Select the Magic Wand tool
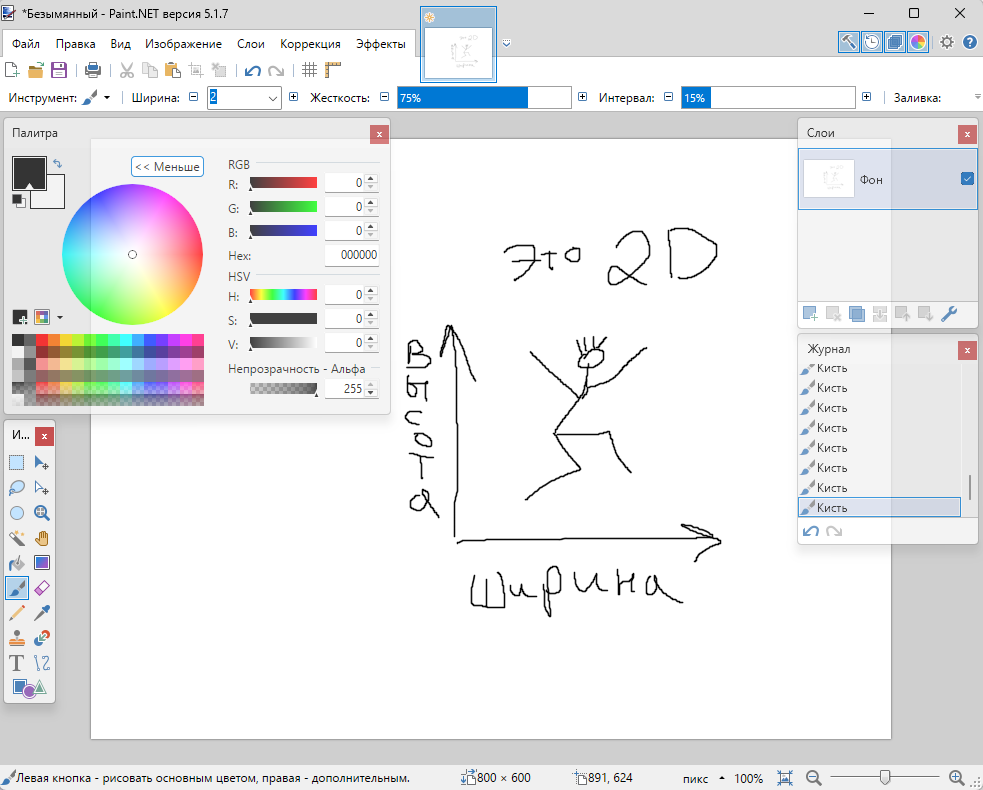Image resolution: width=983 pixels, height=790 pixels. point(17,538)
